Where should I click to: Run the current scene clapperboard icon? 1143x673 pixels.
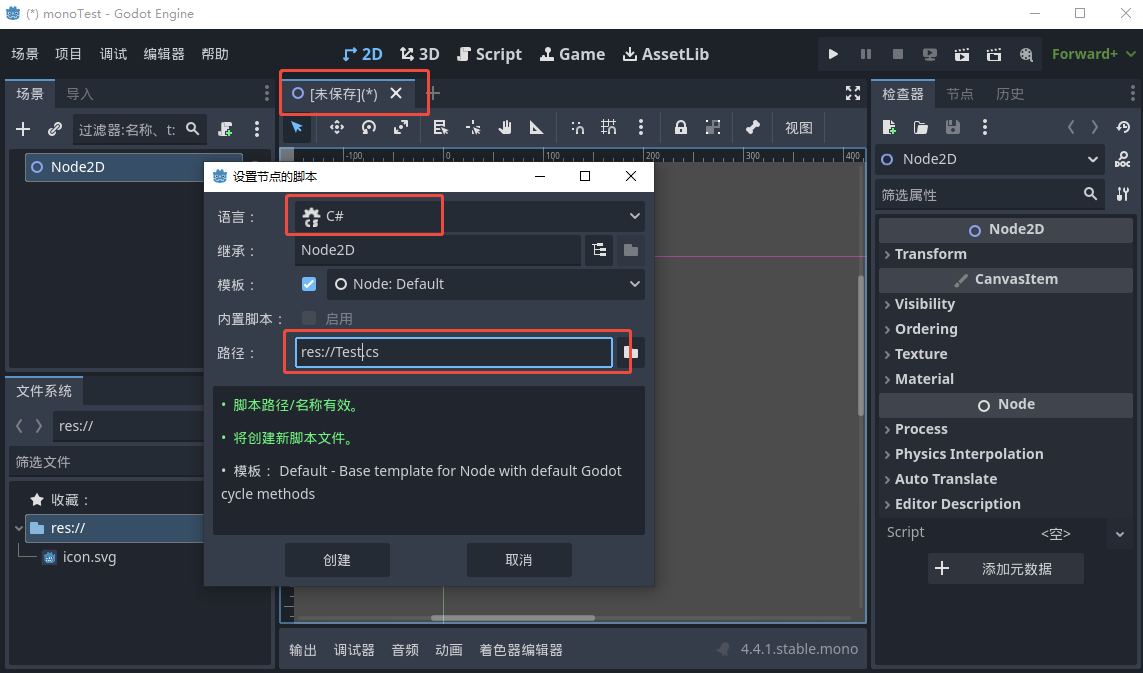962,54
